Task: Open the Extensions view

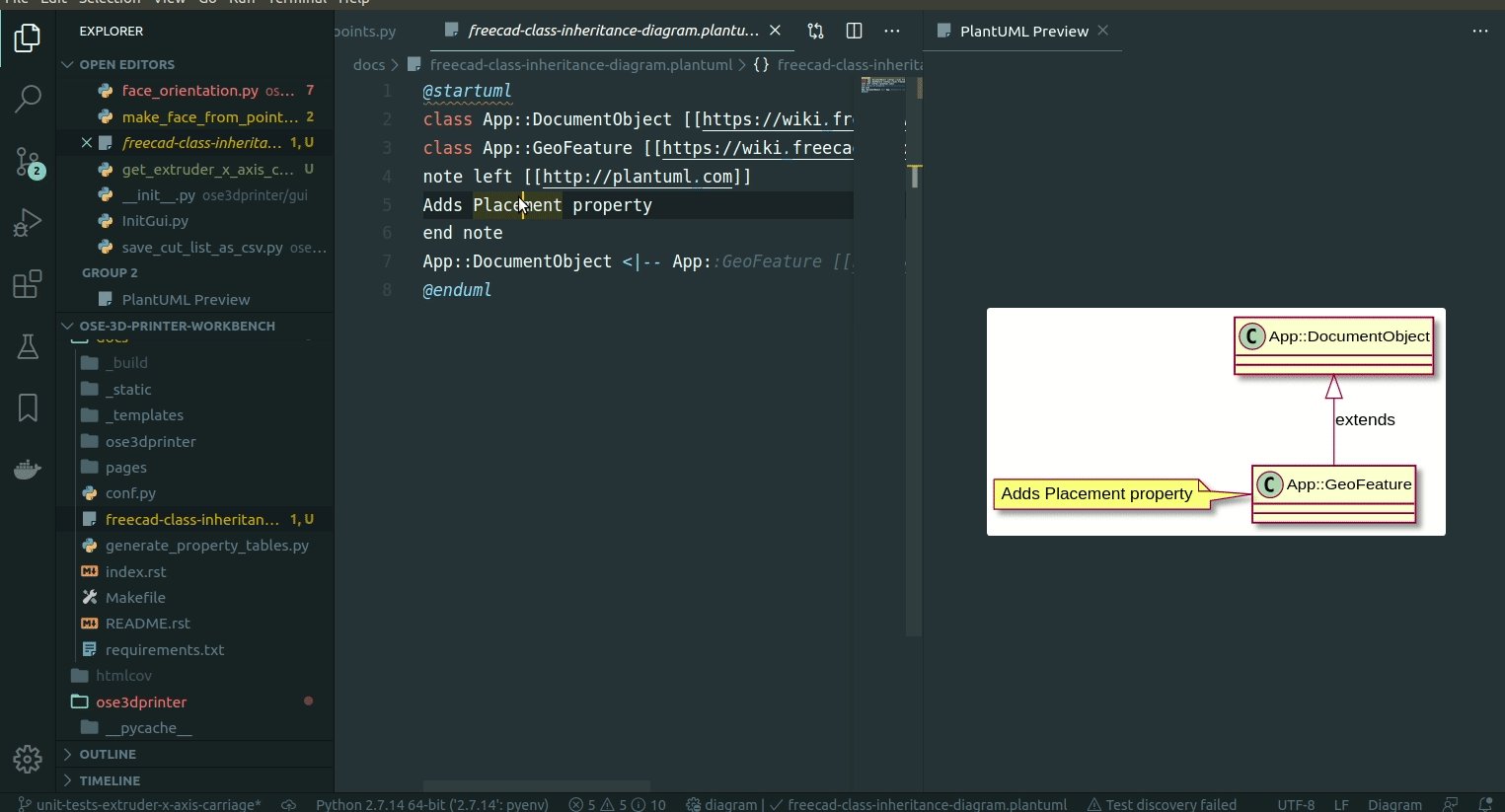Action: (x=28, y=284)
